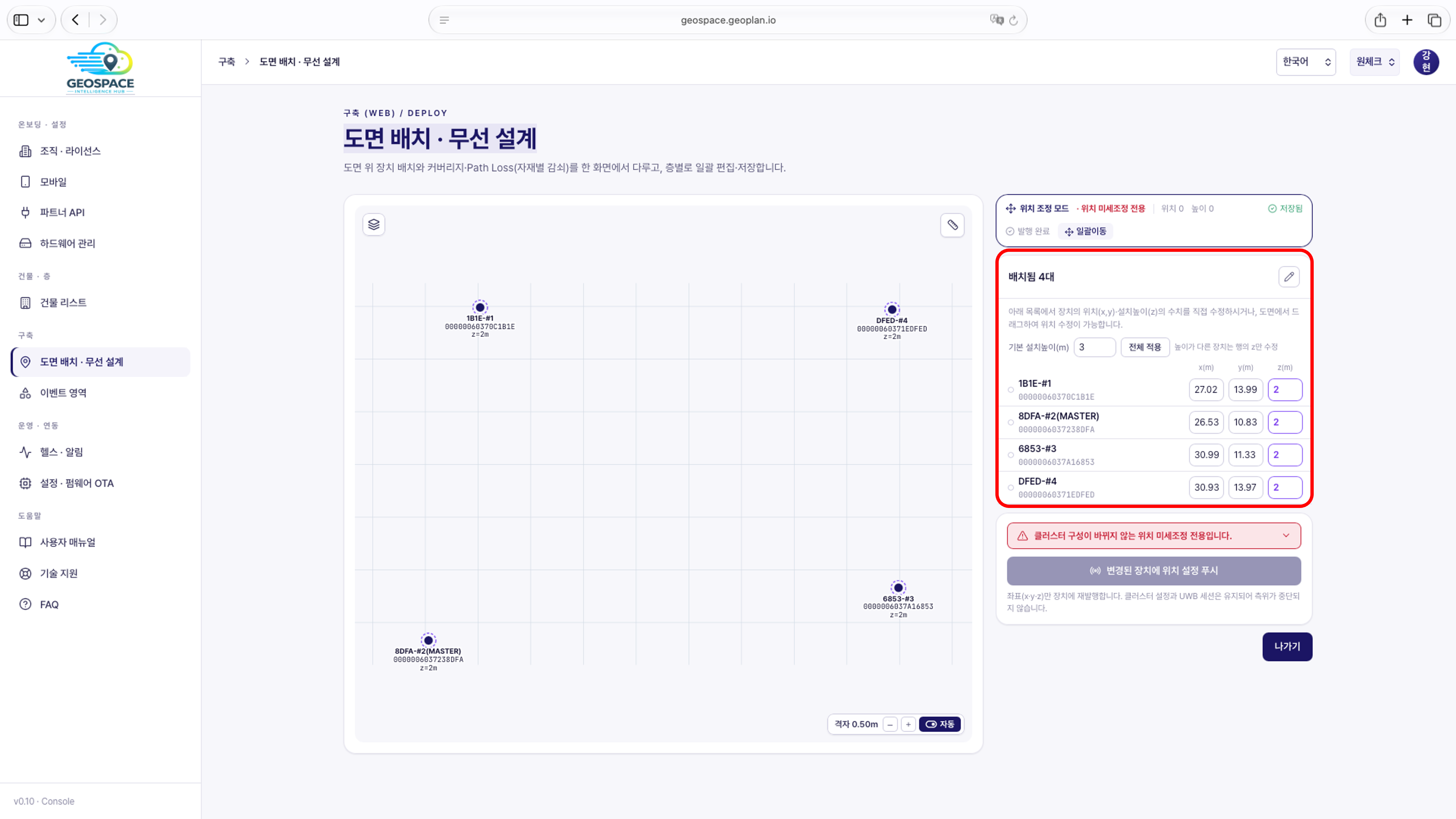Decrease grid size with minus button

click(x=890, y=724)
